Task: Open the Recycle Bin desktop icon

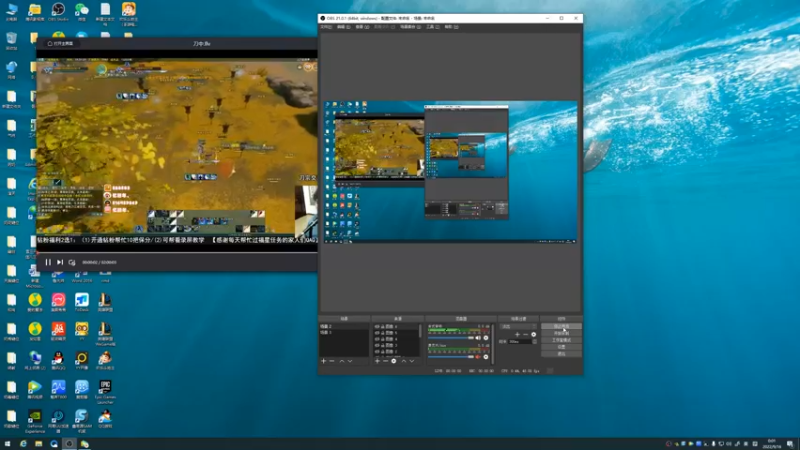Action: (11, 41)
